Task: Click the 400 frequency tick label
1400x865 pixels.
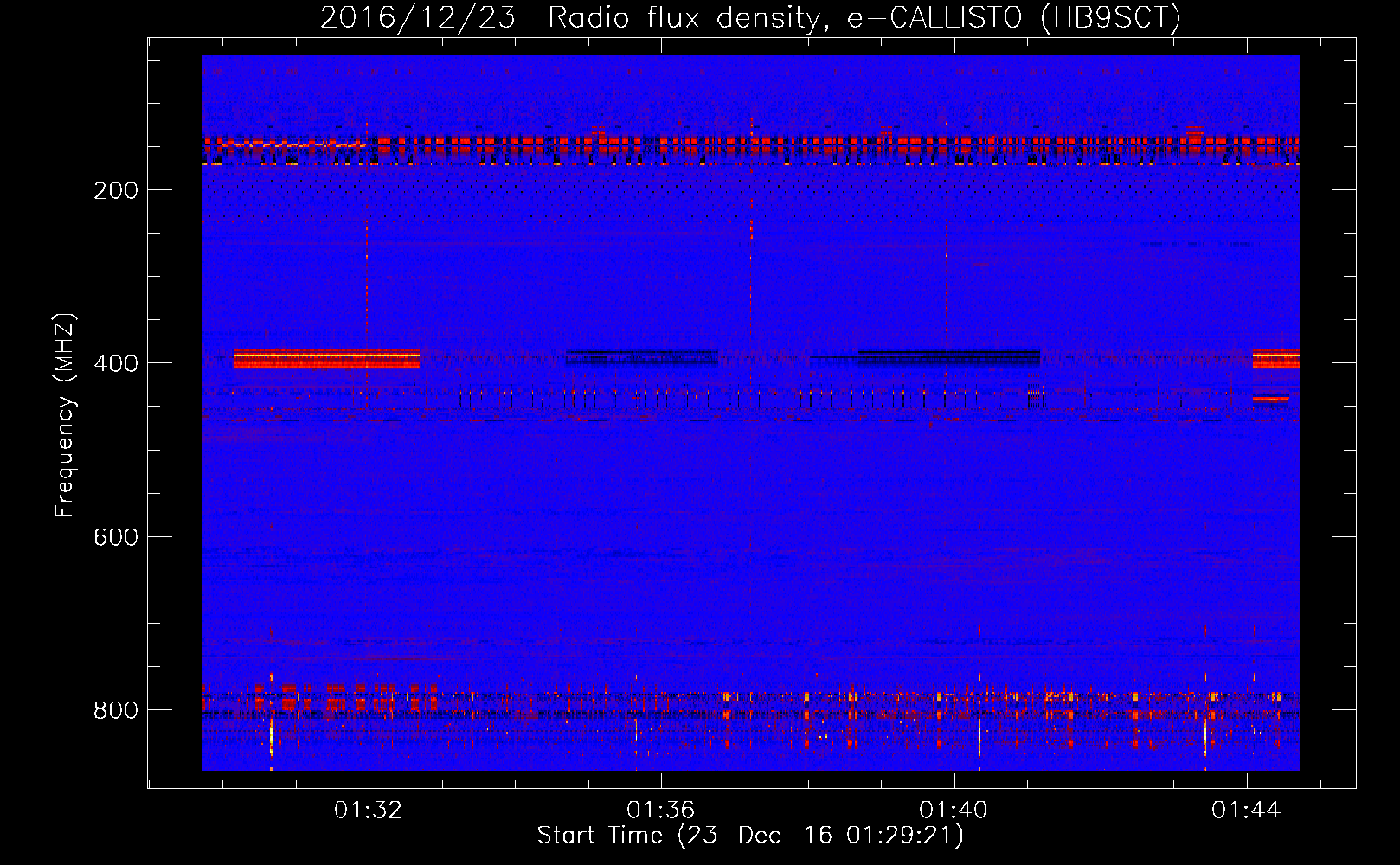Action: click(x=116, y=363)
